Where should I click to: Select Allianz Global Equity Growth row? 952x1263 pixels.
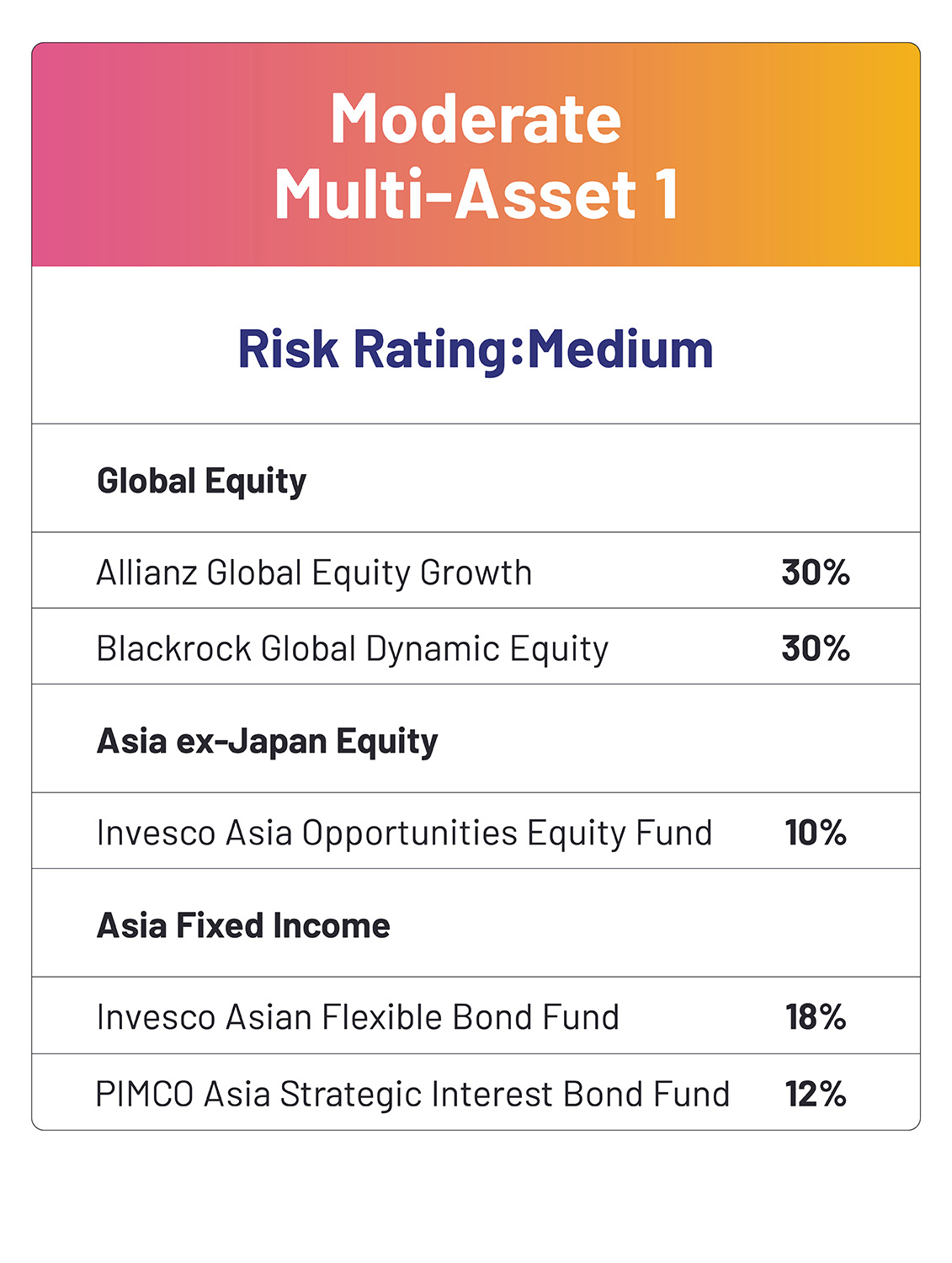click(x=476, y=571)
